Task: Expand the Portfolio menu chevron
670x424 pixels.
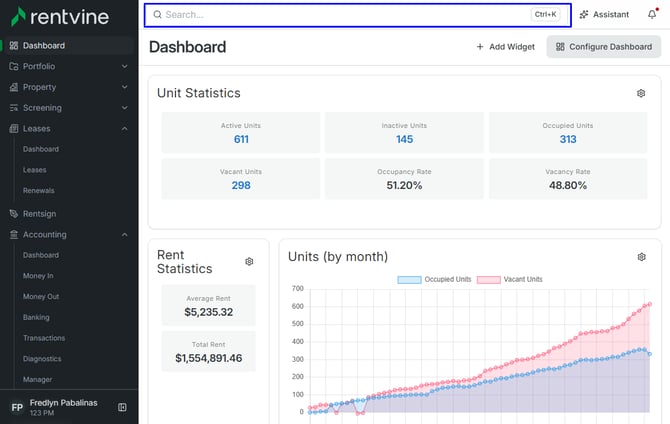Action: (124, 66)
